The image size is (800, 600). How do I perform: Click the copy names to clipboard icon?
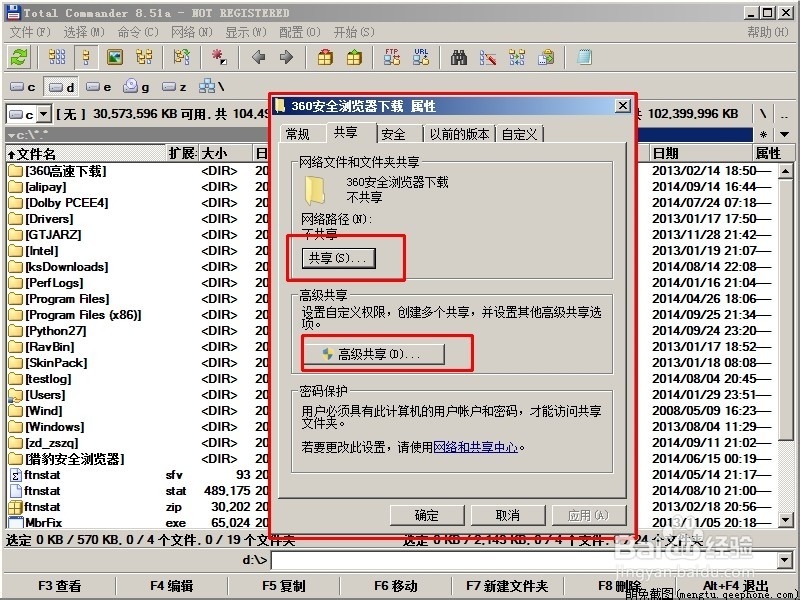click(x=546, y=57)
